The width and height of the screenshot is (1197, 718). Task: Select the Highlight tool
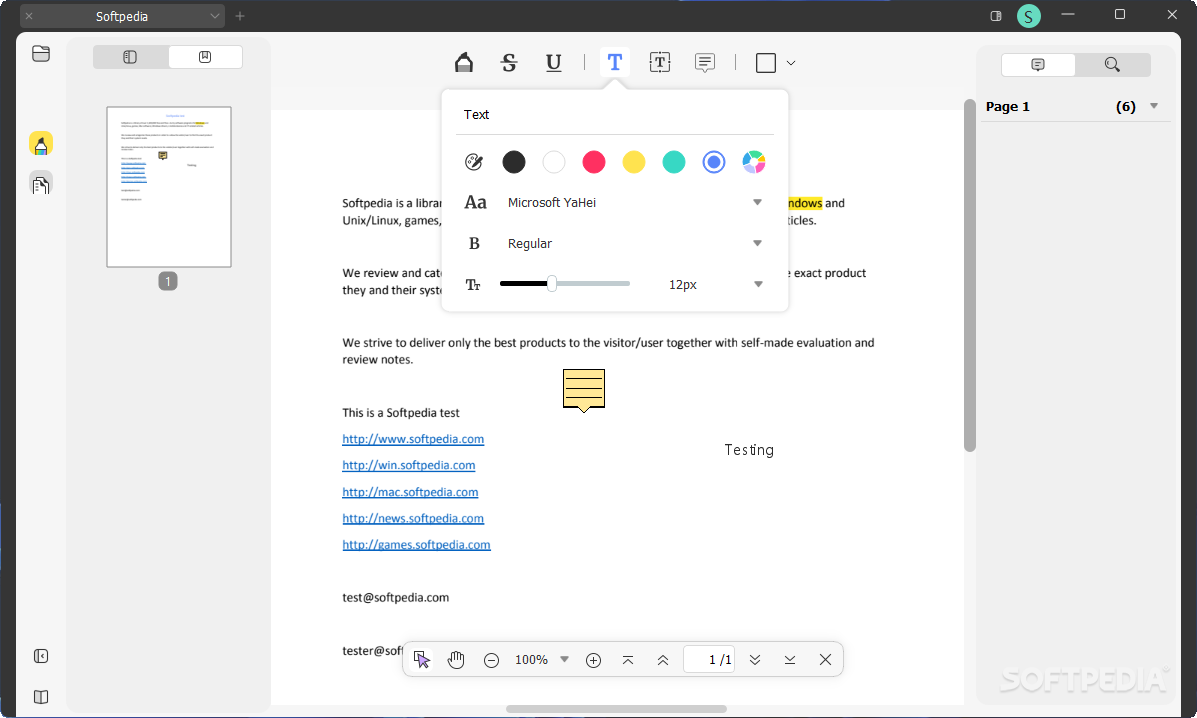463,63
